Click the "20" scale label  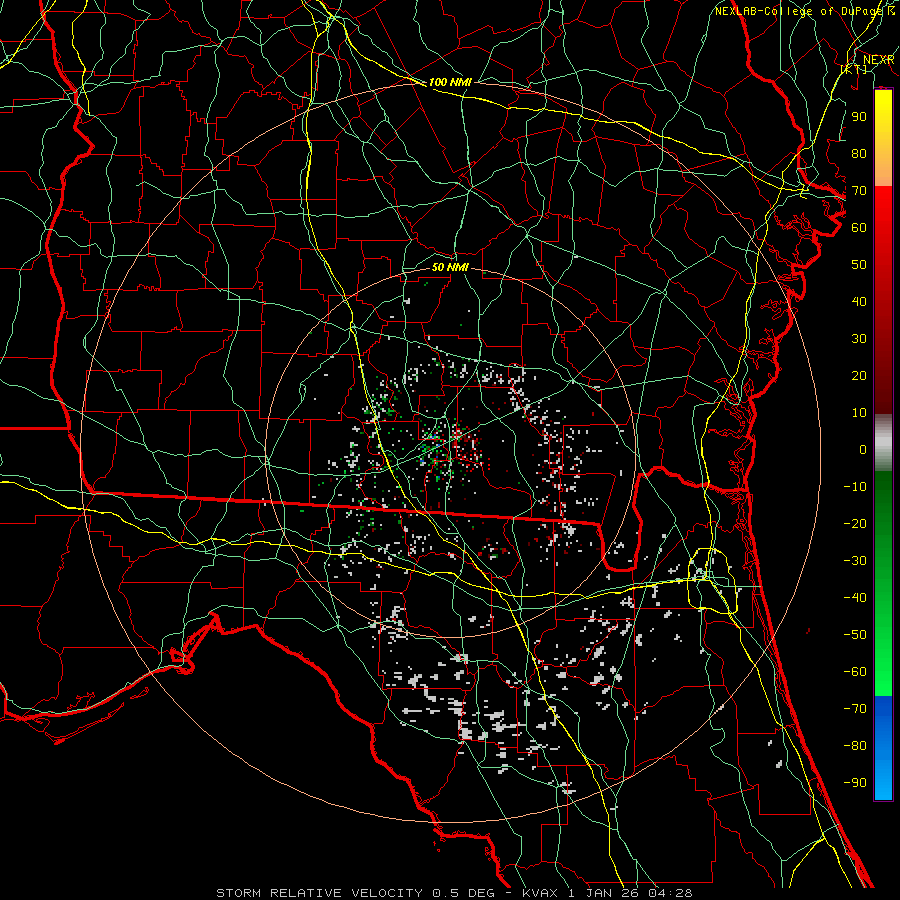(x=859, y=375)
